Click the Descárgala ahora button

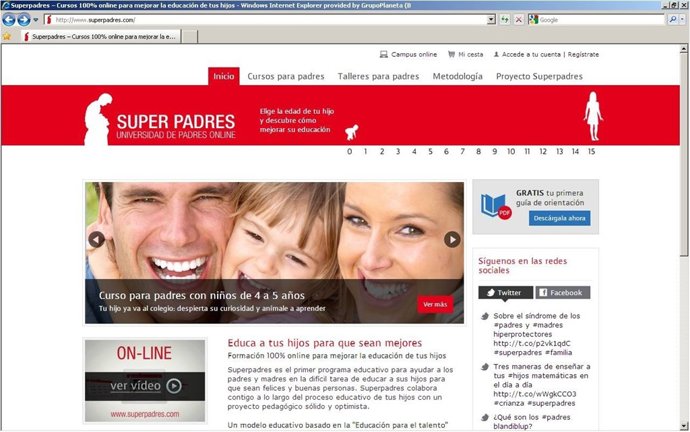tap(559, 218)
